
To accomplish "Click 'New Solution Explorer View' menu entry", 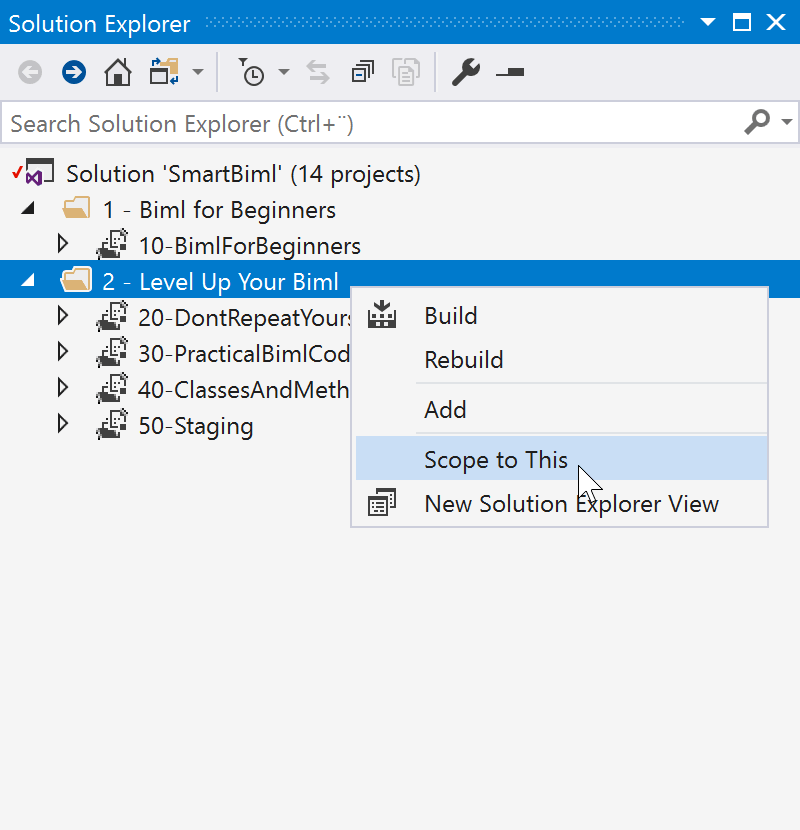I will (x=571, y=504).
